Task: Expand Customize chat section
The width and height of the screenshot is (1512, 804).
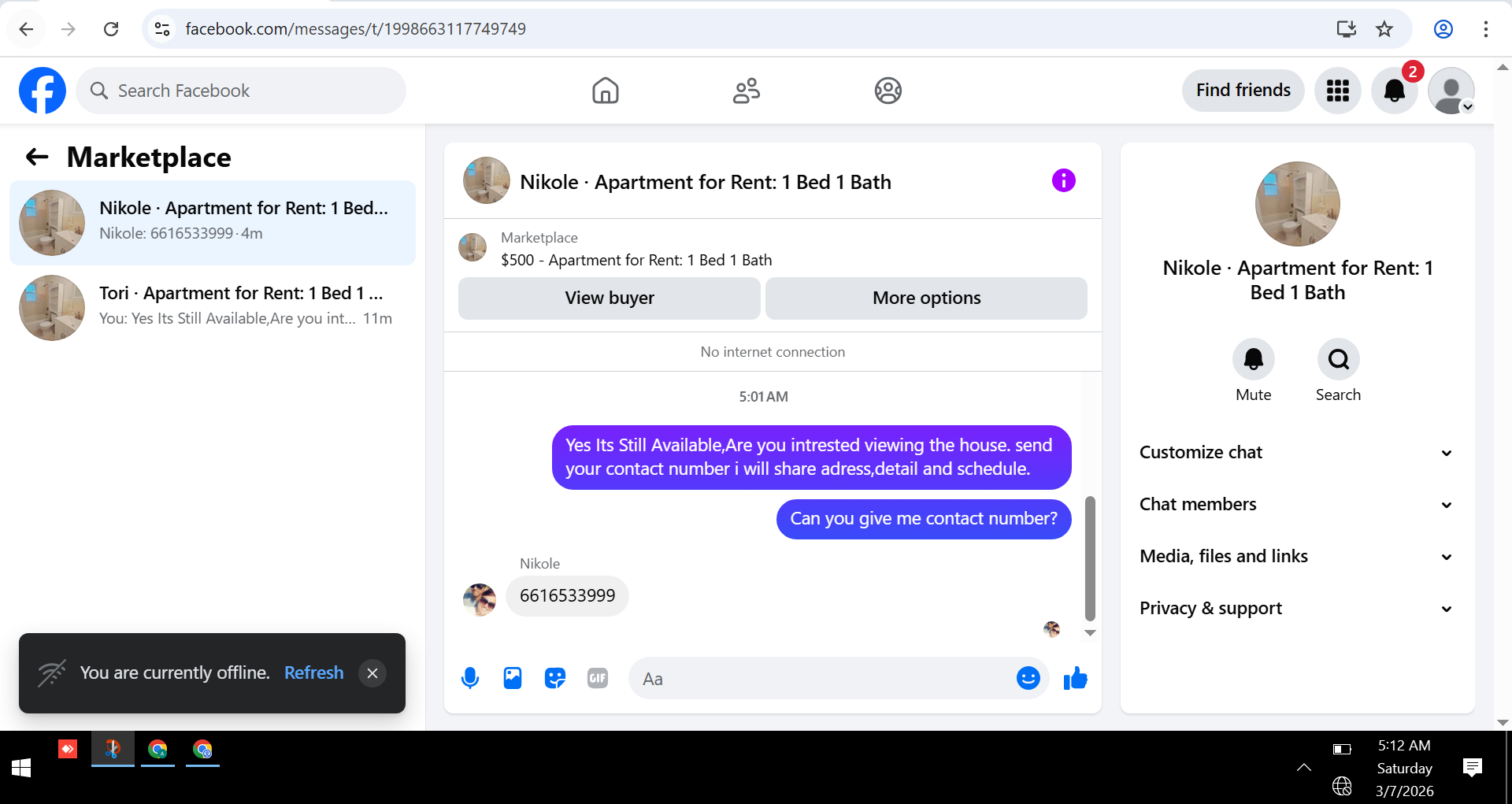Action: pos(1297,452)
